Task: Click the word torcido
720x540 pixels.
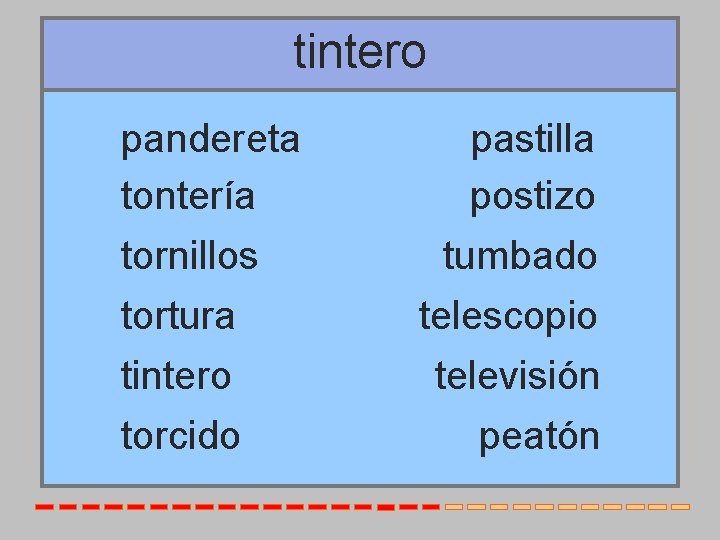Action: tap(180, 435)
